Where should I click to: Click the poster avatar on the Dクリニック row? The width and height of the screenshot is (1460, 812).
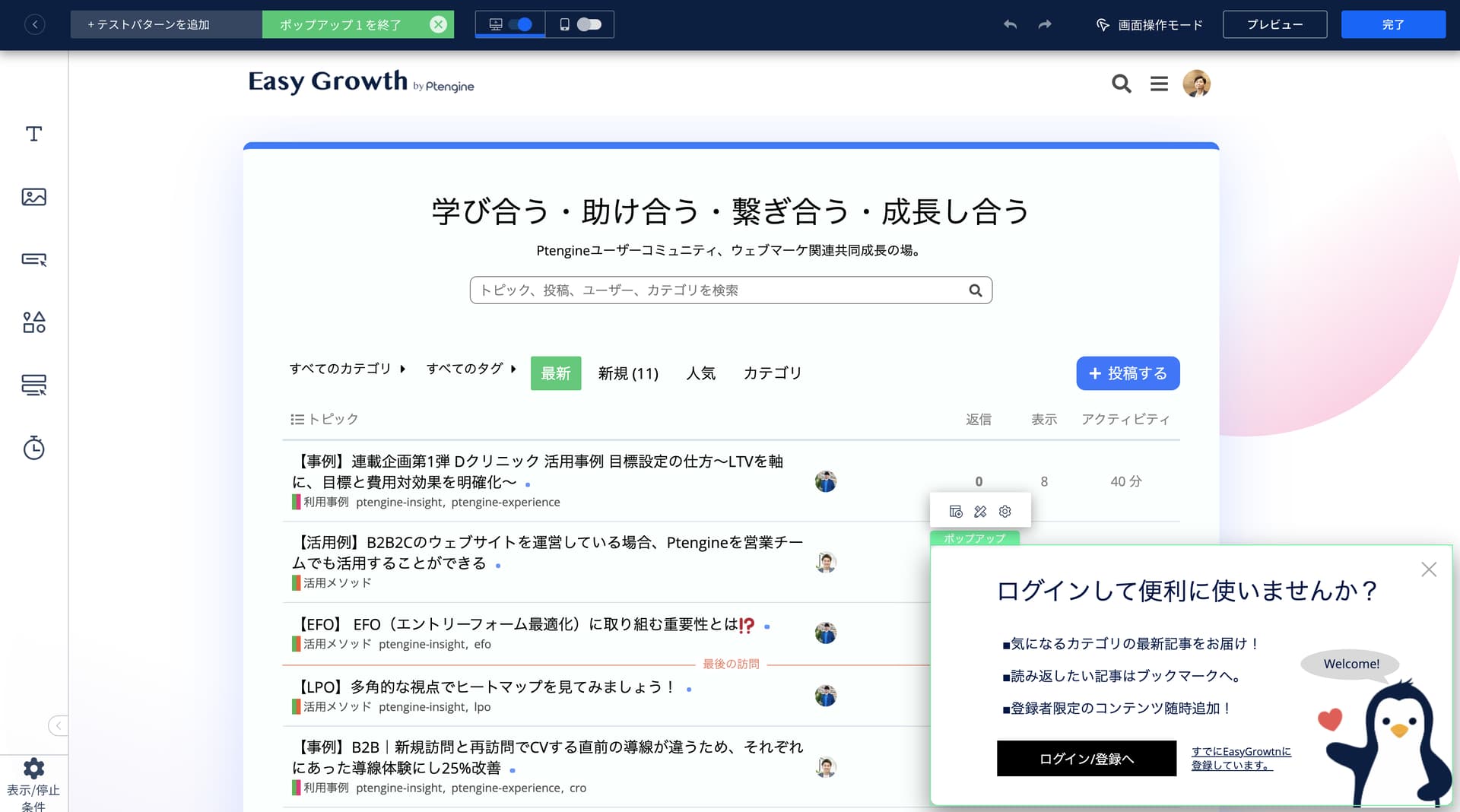[x=826, y=481]
